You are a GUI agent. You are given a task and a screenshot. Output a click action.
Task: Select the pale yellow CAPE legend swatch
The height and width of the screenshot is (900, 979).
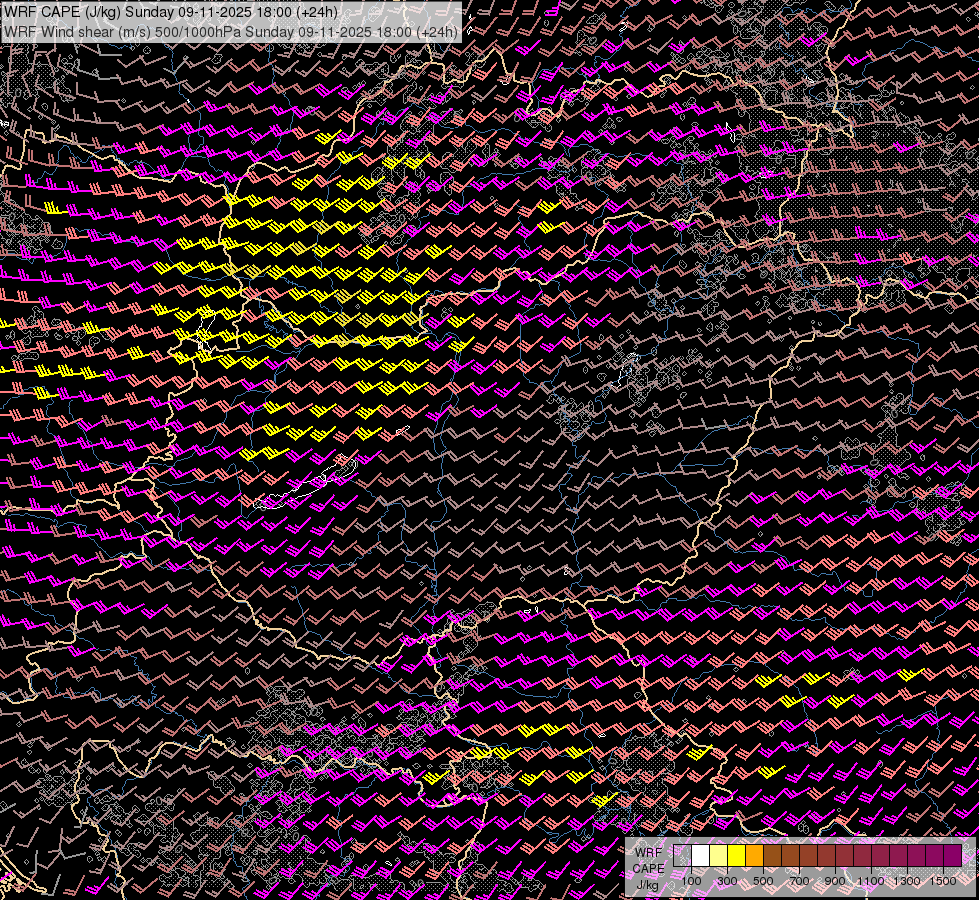click(x=719, y=856)
